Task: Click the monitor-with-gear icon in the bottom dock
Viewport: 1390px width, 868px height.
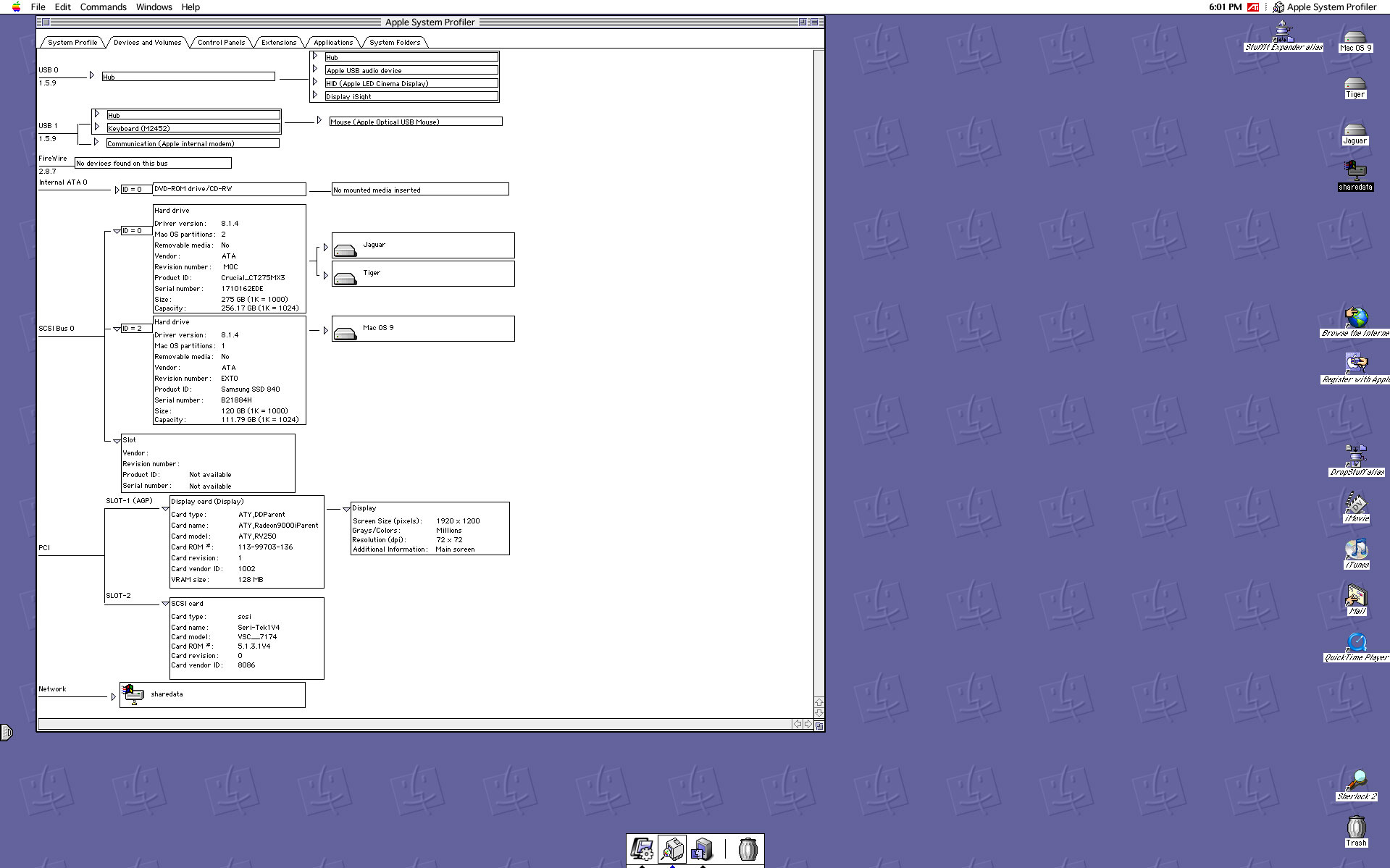Action: 642,849
